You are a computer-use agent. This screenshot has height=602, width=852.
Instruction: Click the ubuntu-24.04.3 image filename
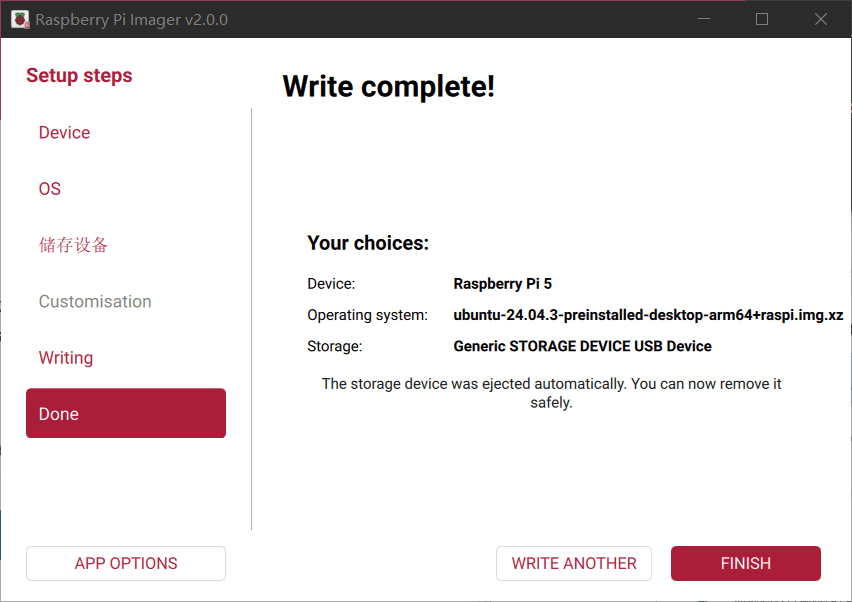pyautogui.click(x=648, y=315)
